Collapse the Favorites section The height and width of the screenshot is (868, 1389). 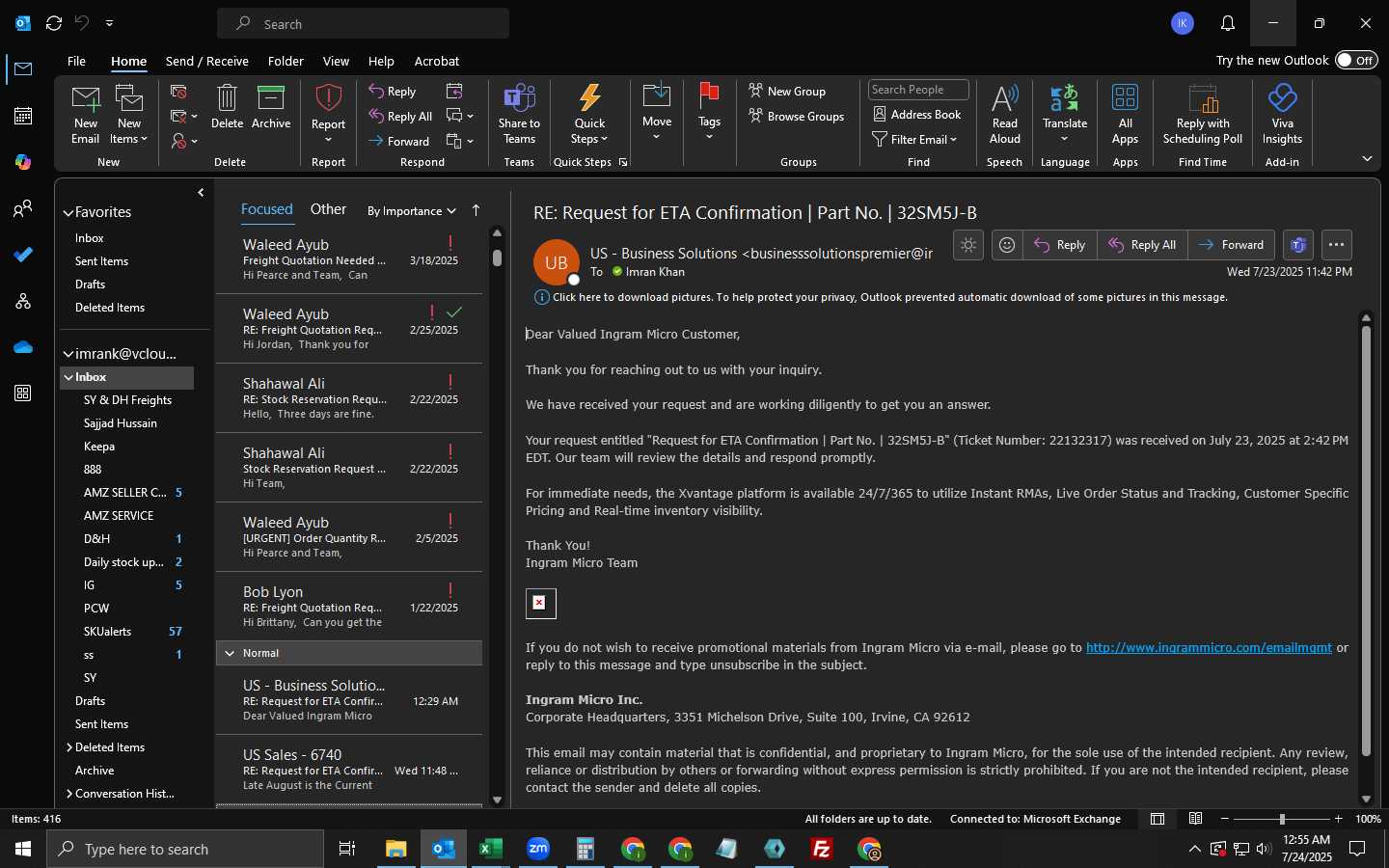(x=68, y=213)
